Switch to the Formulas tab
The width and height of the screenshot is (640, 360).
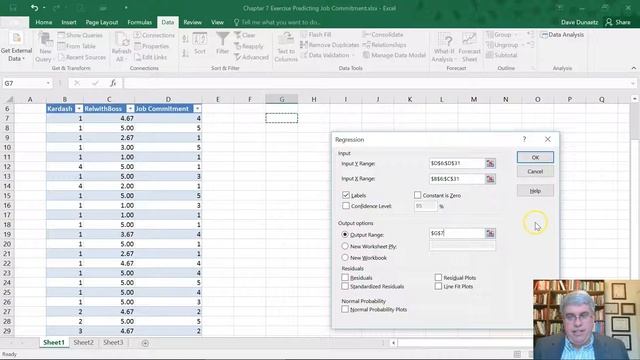point(140,22)
